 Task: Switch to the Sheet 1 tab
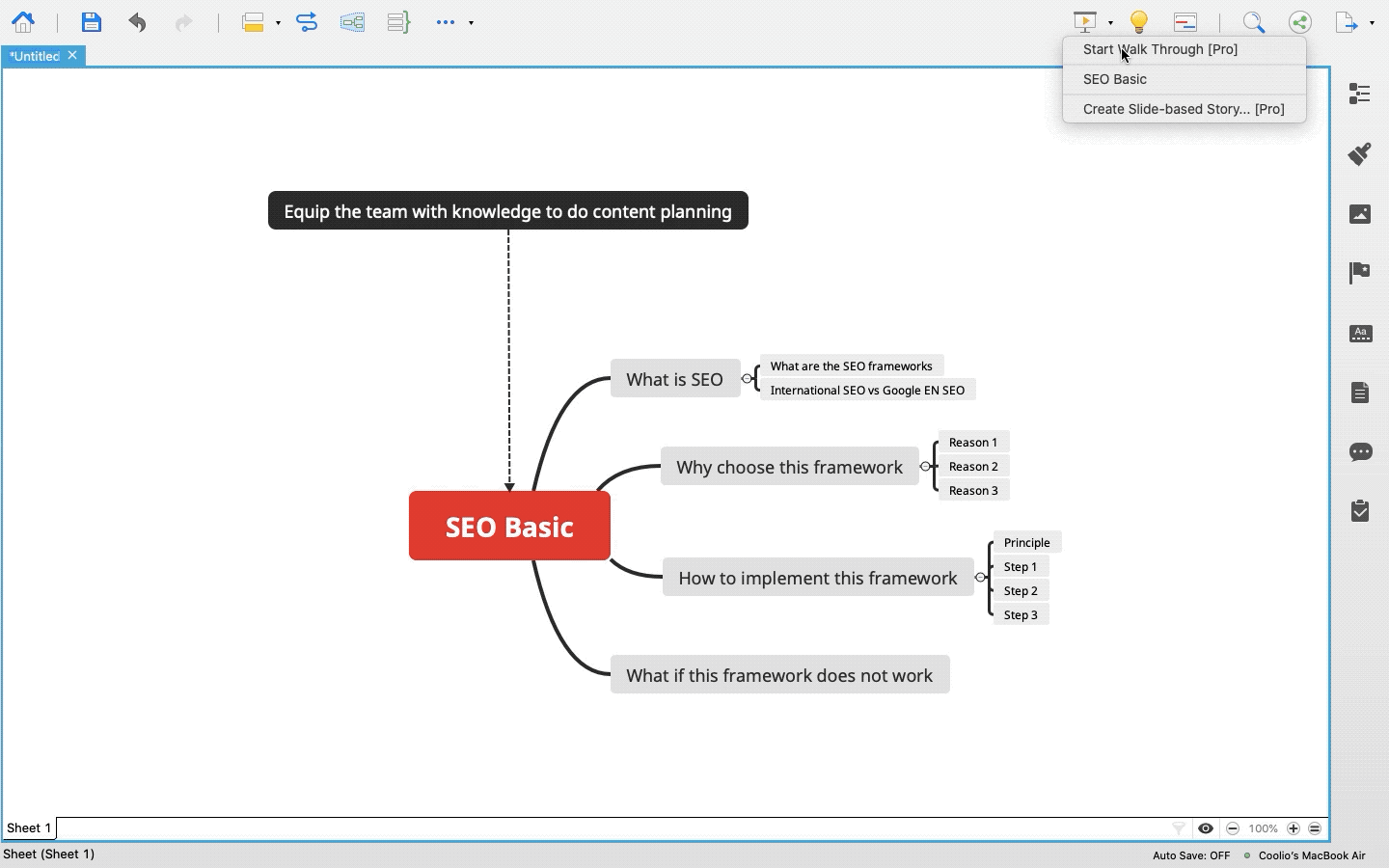29,828
